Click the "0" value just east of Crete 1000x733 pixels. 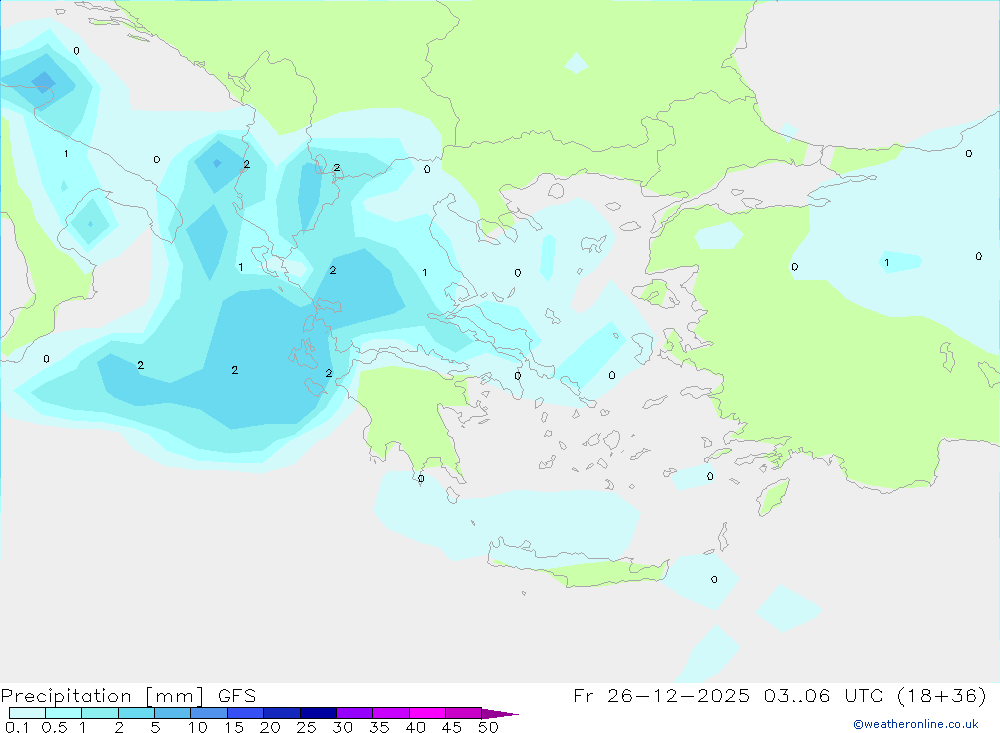(x=714, y=580)
